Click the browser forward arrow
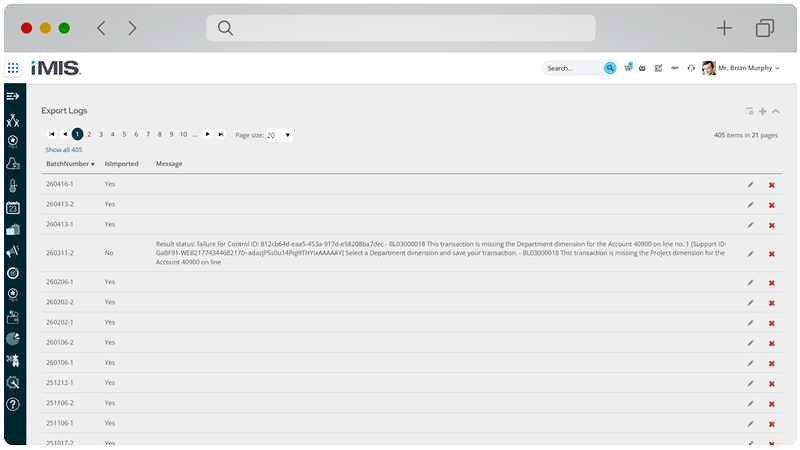 [132, 28]
